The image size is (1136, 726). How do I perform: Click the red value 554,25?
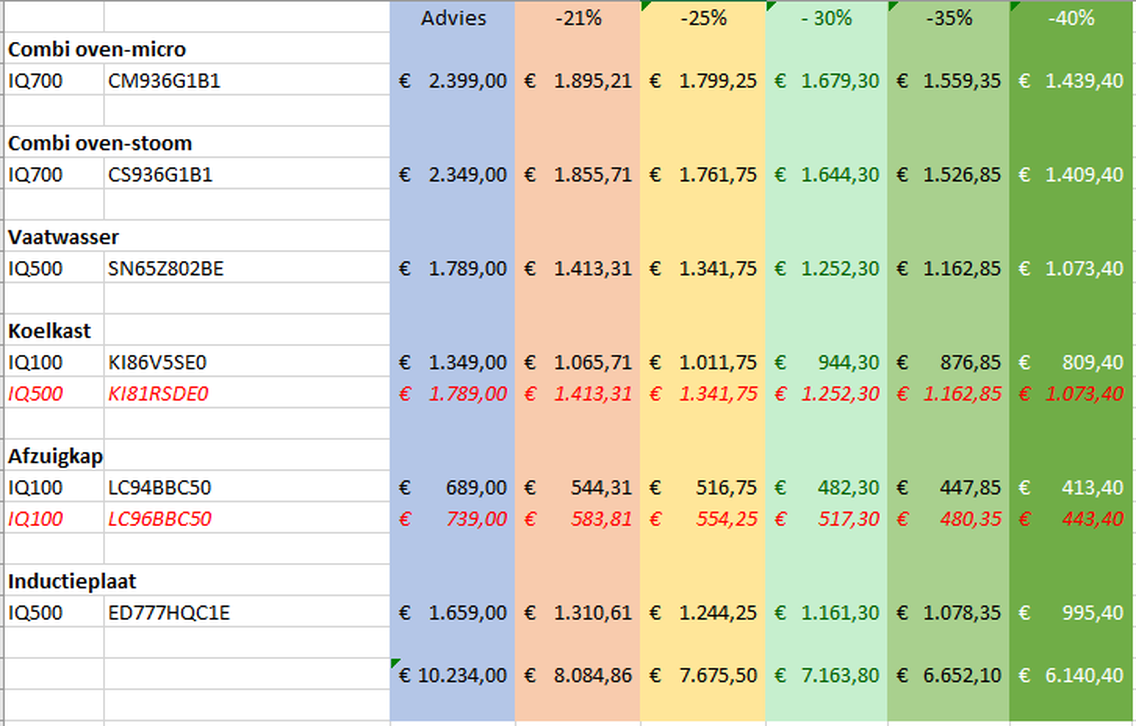(x=703, y=519)
